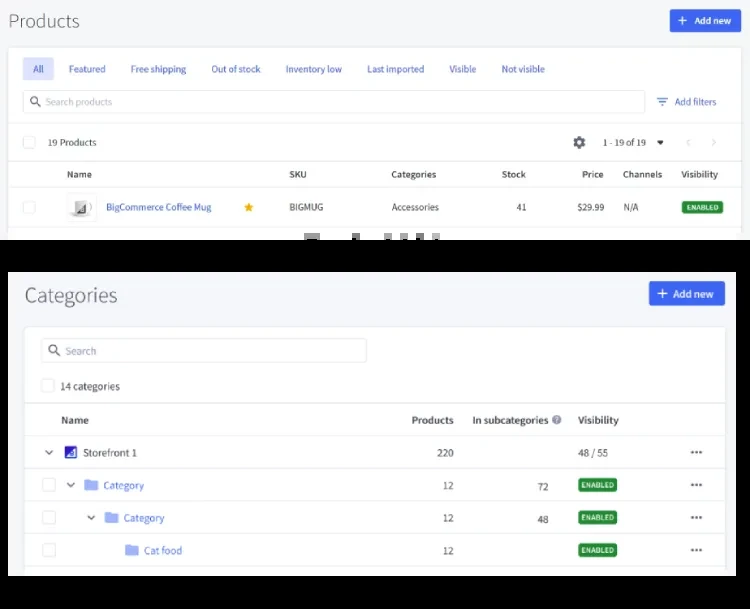Click the Channels column header
Screen dimensions: 750x609
(x=642, y=174)
